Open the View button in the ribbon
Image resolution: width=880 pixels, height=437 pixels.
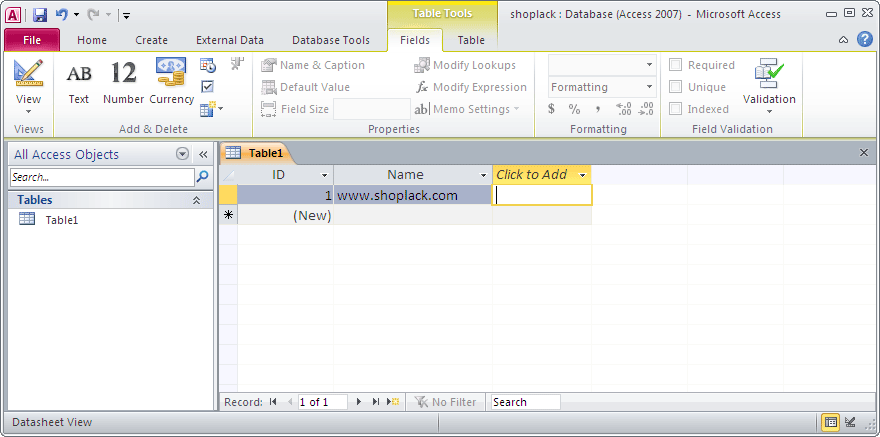click(x=28, y=86)
